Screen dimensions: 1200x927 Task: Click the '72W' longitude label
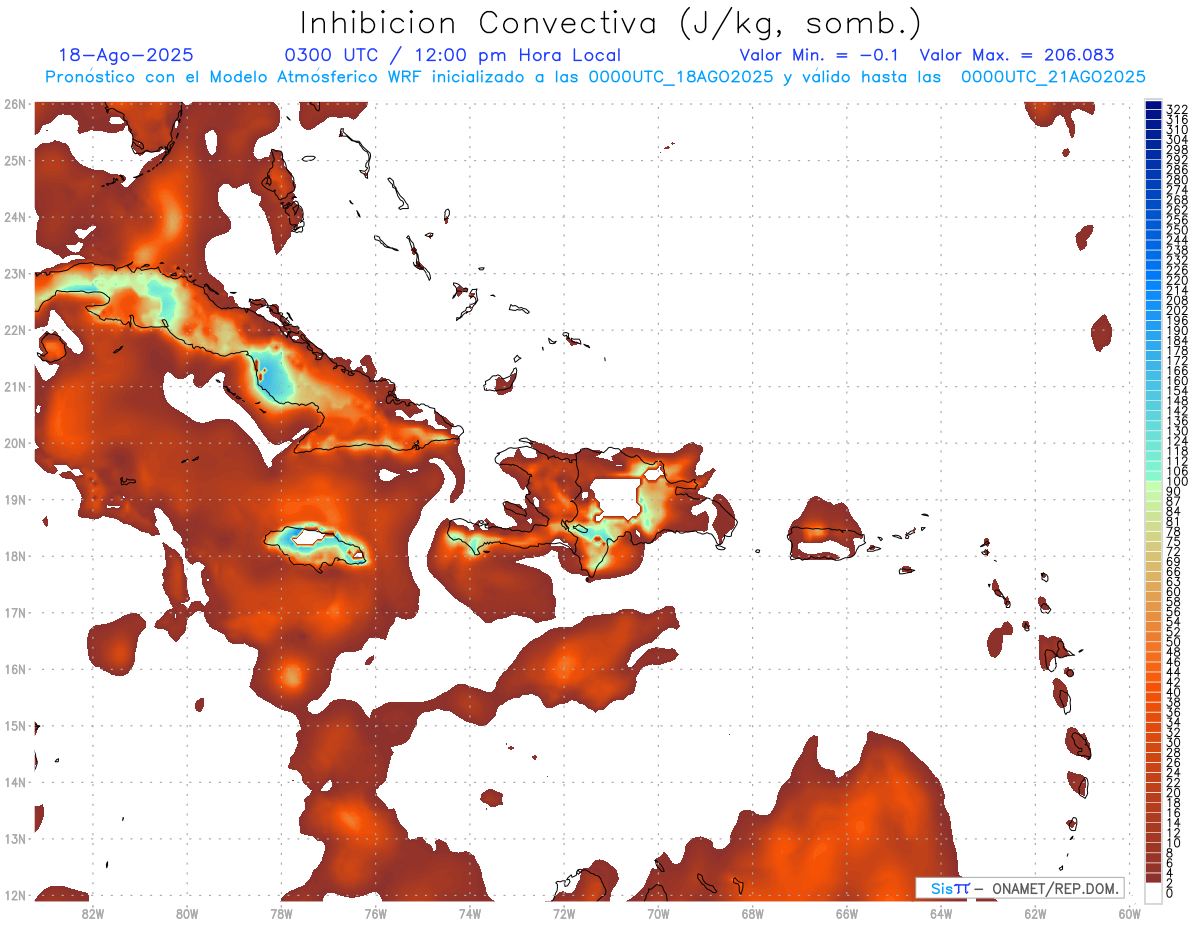[564, 912]
